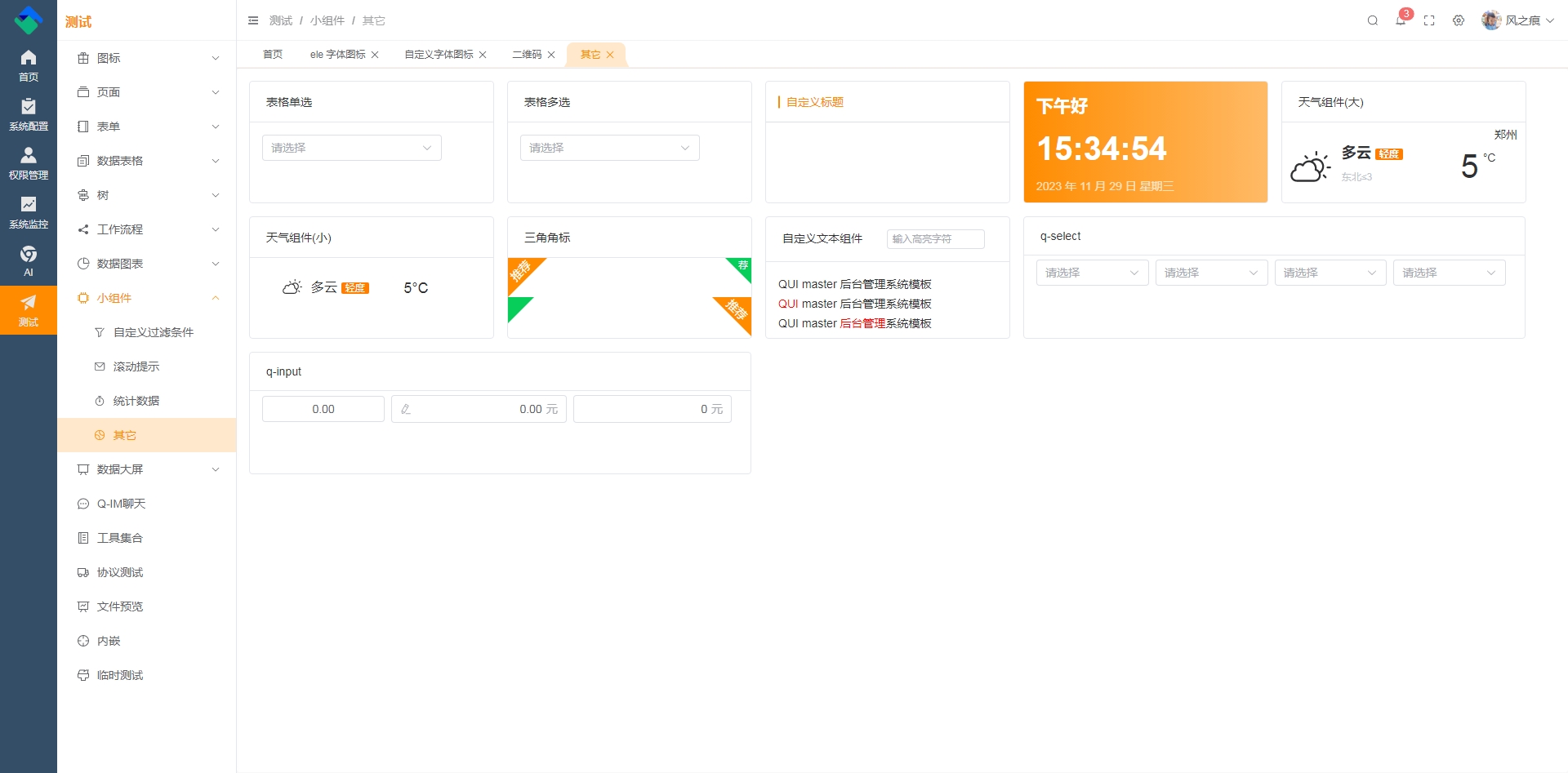Close the 自定义字体图标 tab

[483, 55]
